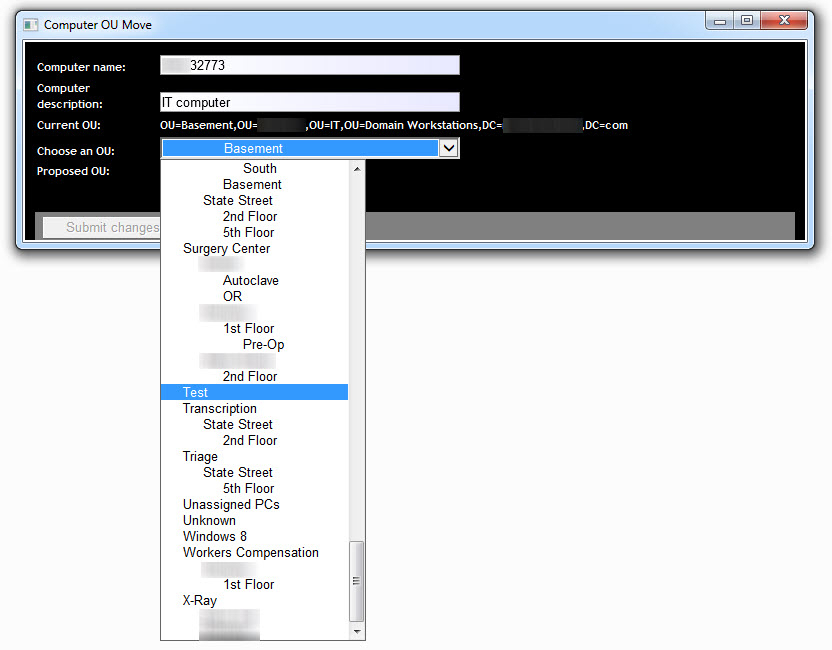Select 'X-Ray' at the list bottom
This screenshot has height=650, width=832.
coord(199,600)
